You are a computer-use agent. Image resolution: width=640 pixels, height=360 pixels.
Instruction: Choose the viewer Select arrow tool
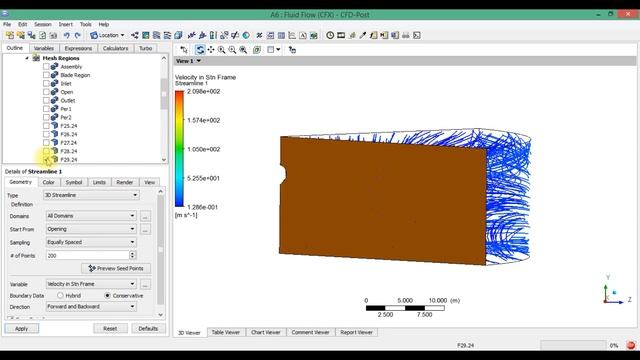point(184,50)
